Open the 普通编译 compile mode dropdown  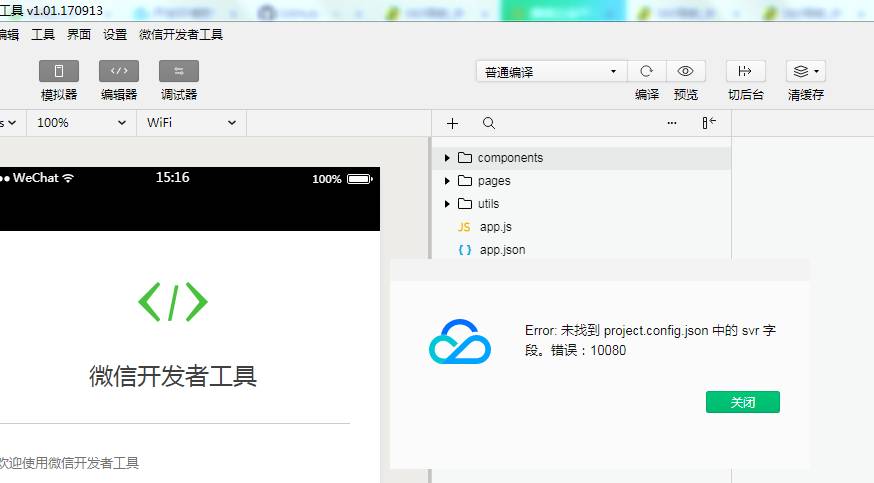[x=551, y=72]
